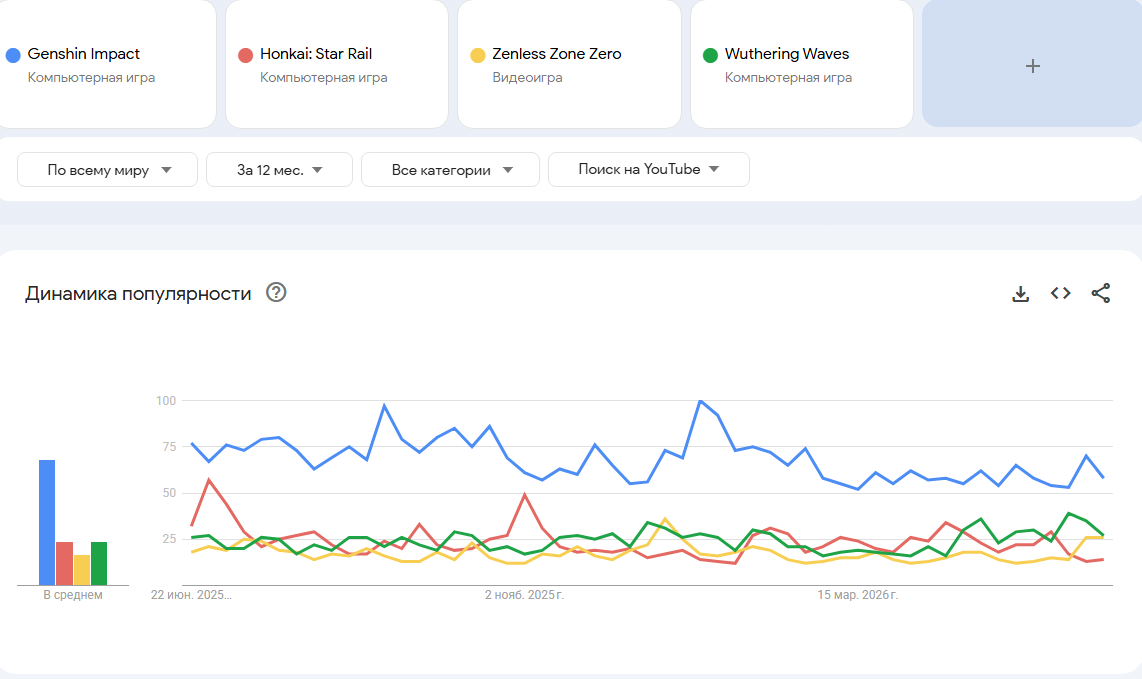
Task: Select the Zenless Zone Zero term card
Action: pyautogui.click(x=570, y=64)
